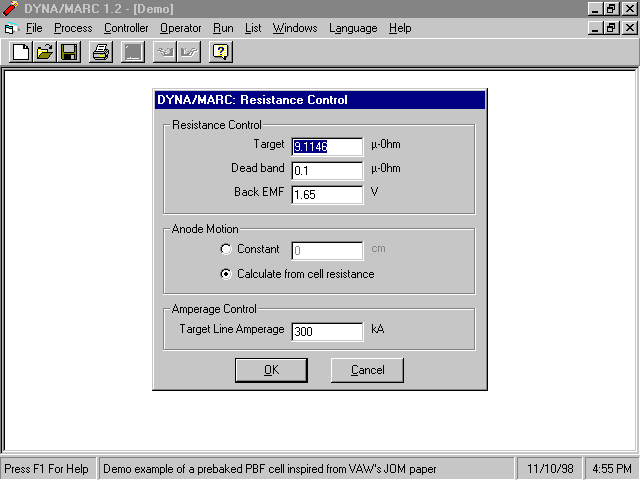Open the Operator menu
This screenshot has height=480, width=640.
pyautogui.click(x=180, y=28)
